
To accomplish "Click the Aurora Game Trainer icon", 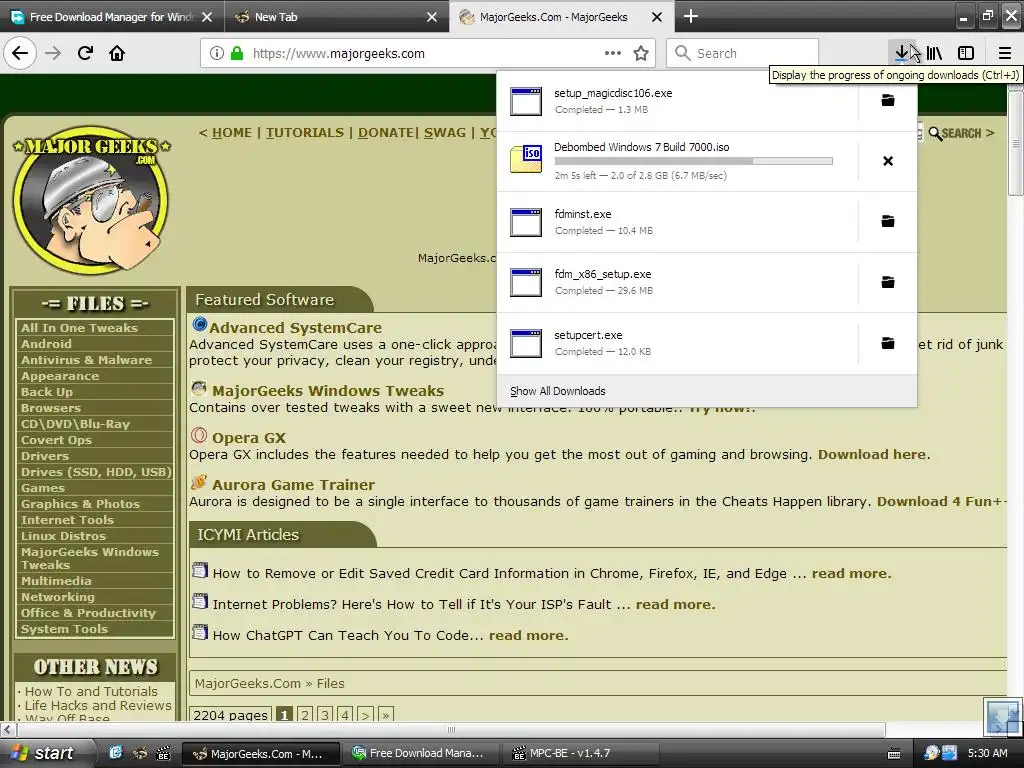I will [199, 483].
